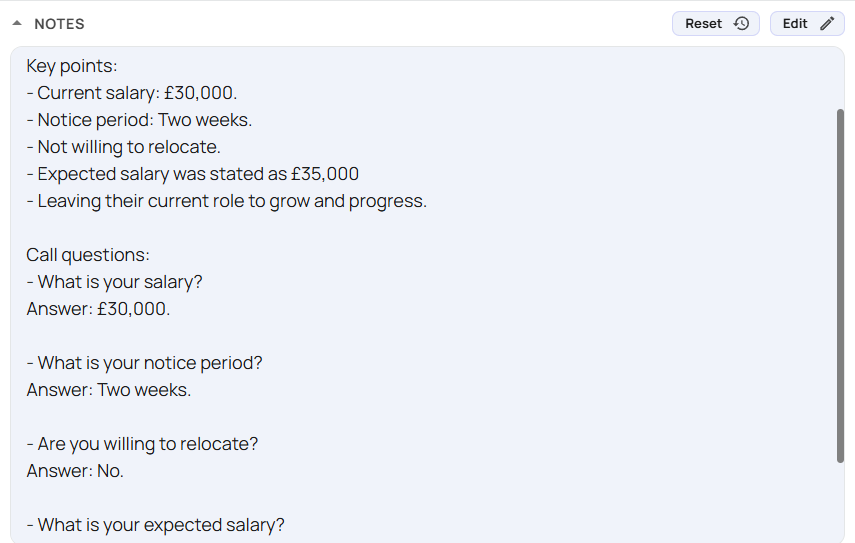Click the 'Answer: £30,000.' line
The width and height of the screenshot is (855, 543).
click(98, 309)
